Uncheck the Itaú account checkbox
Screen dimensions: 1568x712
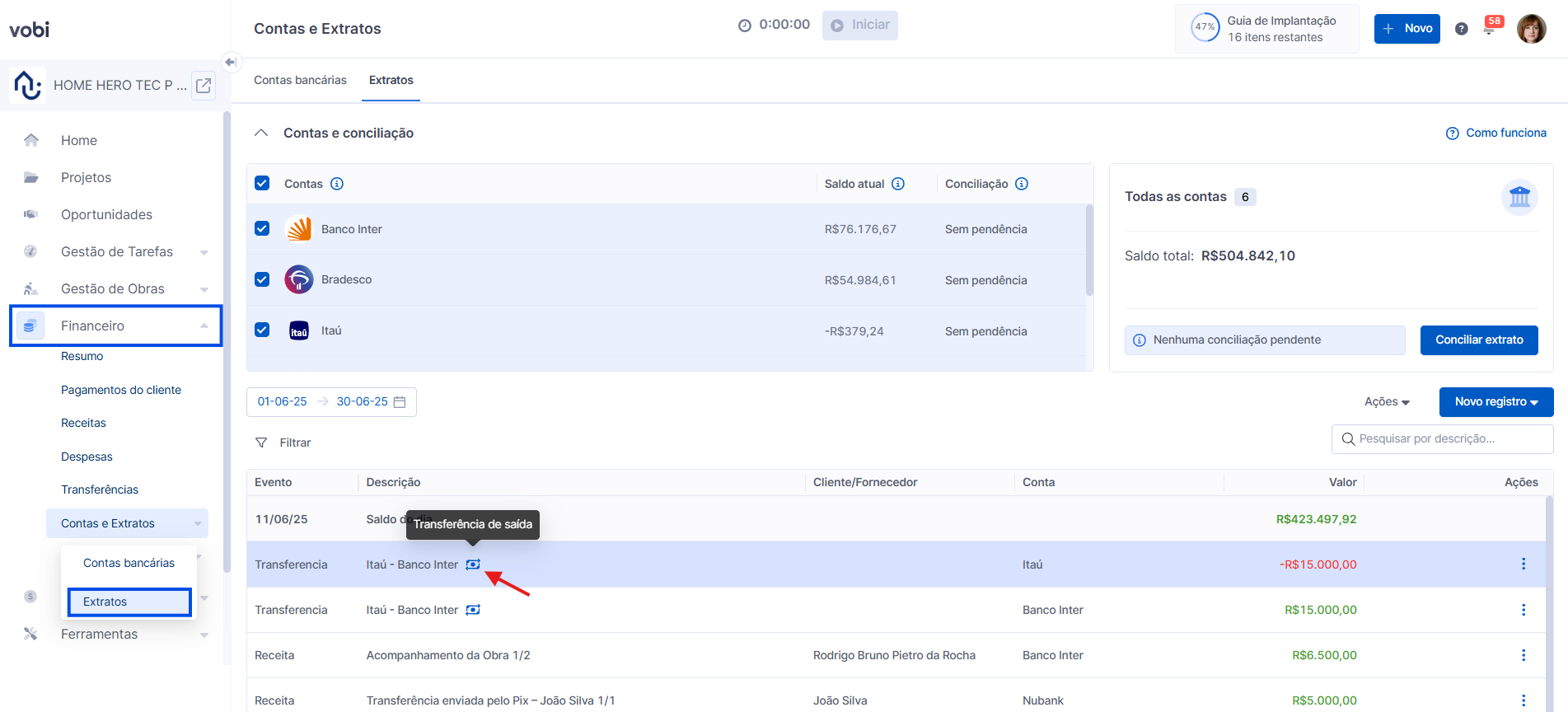(262, 330)
